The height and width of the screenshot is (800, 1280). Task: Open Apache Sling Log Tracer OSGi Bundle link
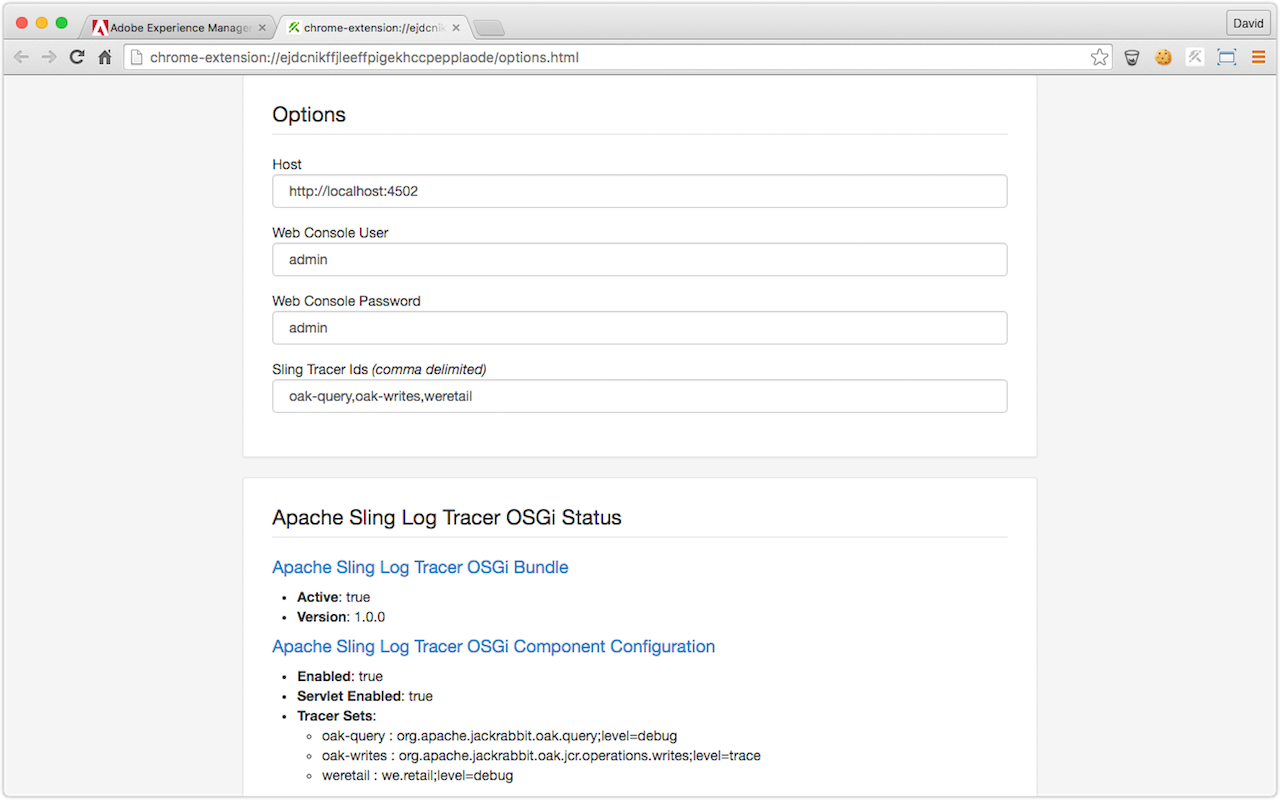pos(420,567)
